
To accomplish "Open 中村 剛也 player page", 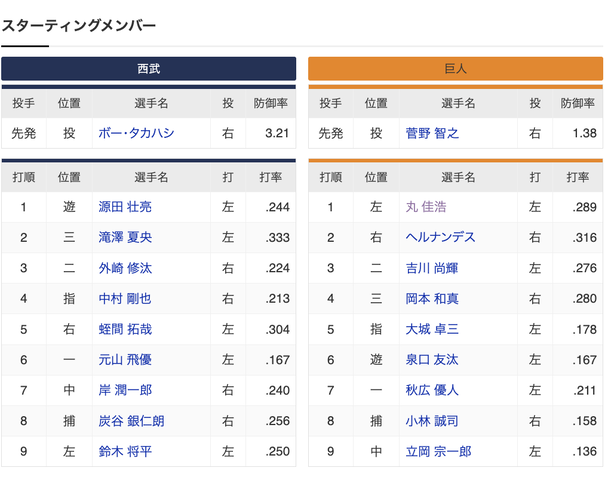I will (125, 299).
